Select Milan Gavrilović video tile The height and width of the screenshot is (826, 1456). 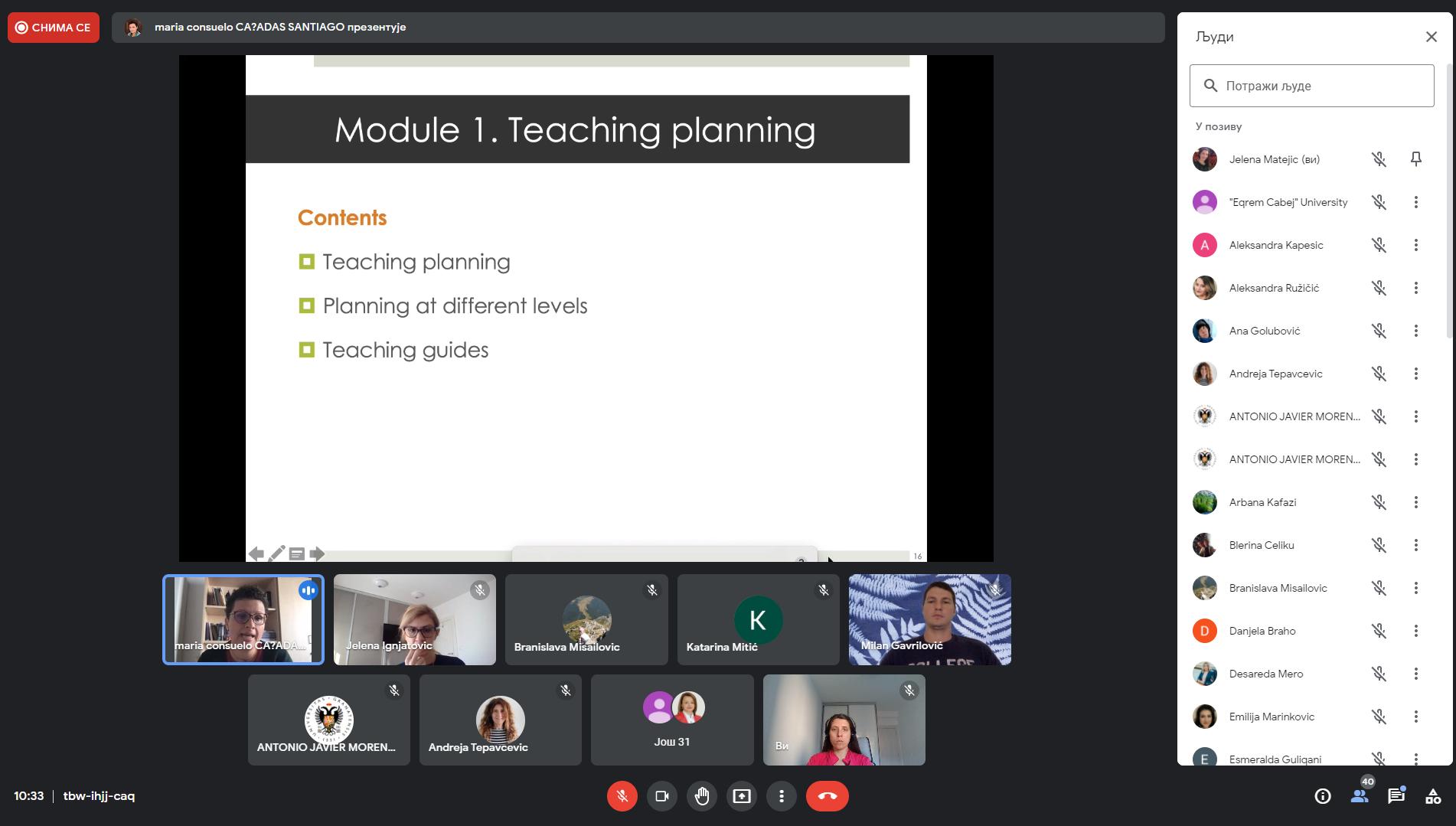click(x=929, y=619)
